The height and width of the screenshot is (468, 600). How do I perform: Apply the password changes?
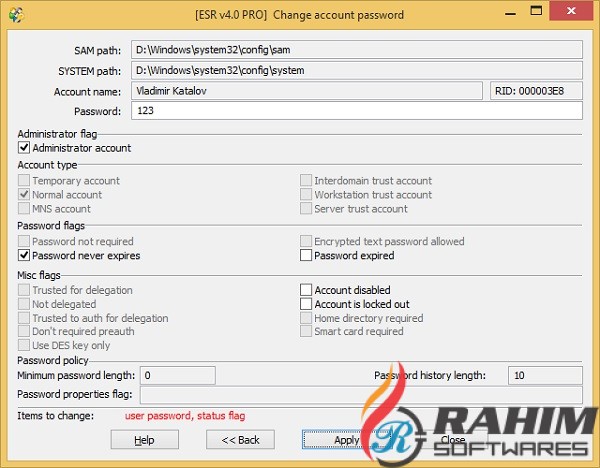point(346,440)
